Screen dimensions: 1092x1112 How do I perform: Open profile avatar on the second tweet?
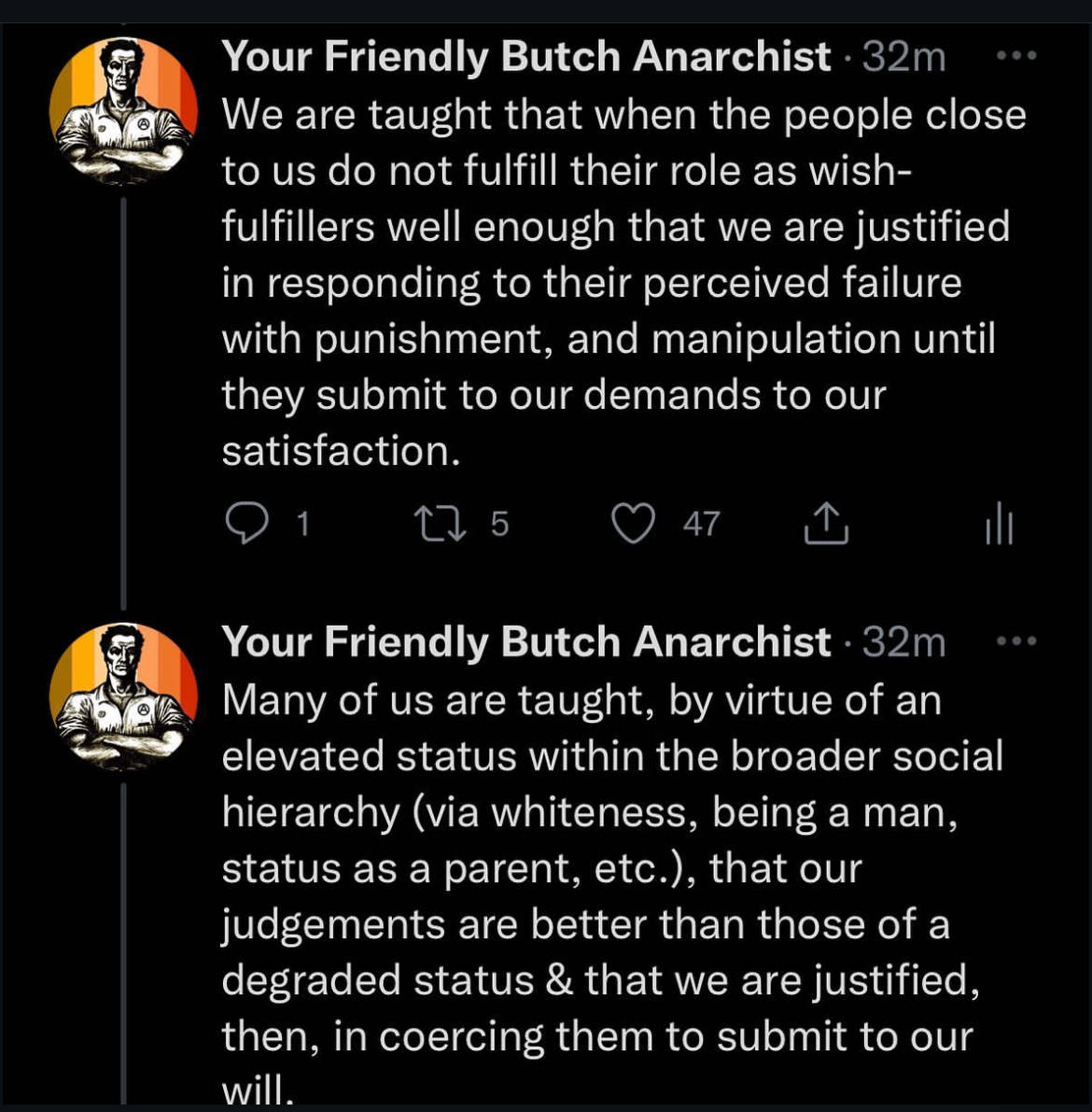pos(123,697)
